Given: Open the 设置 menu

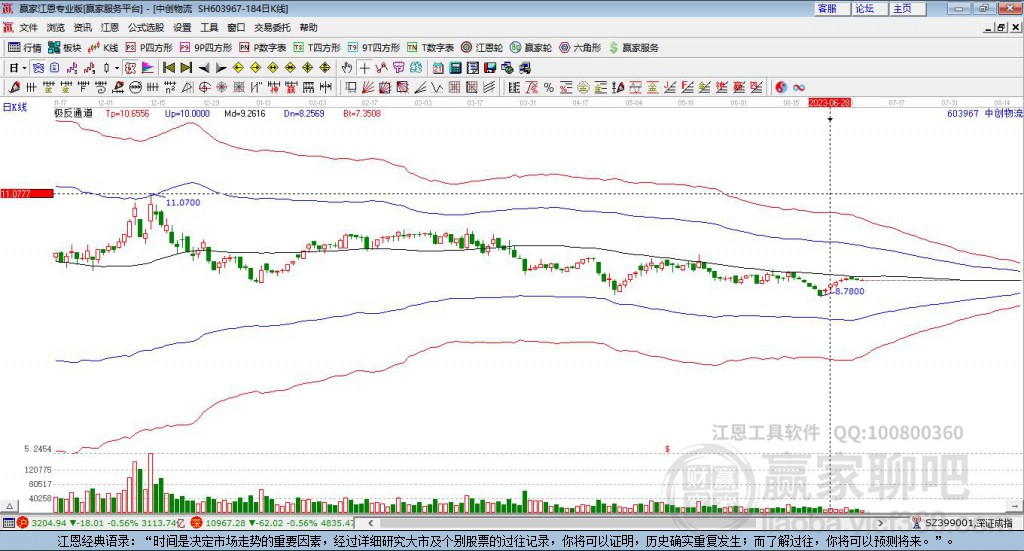Looking at the screenshot, I should 182,27.
